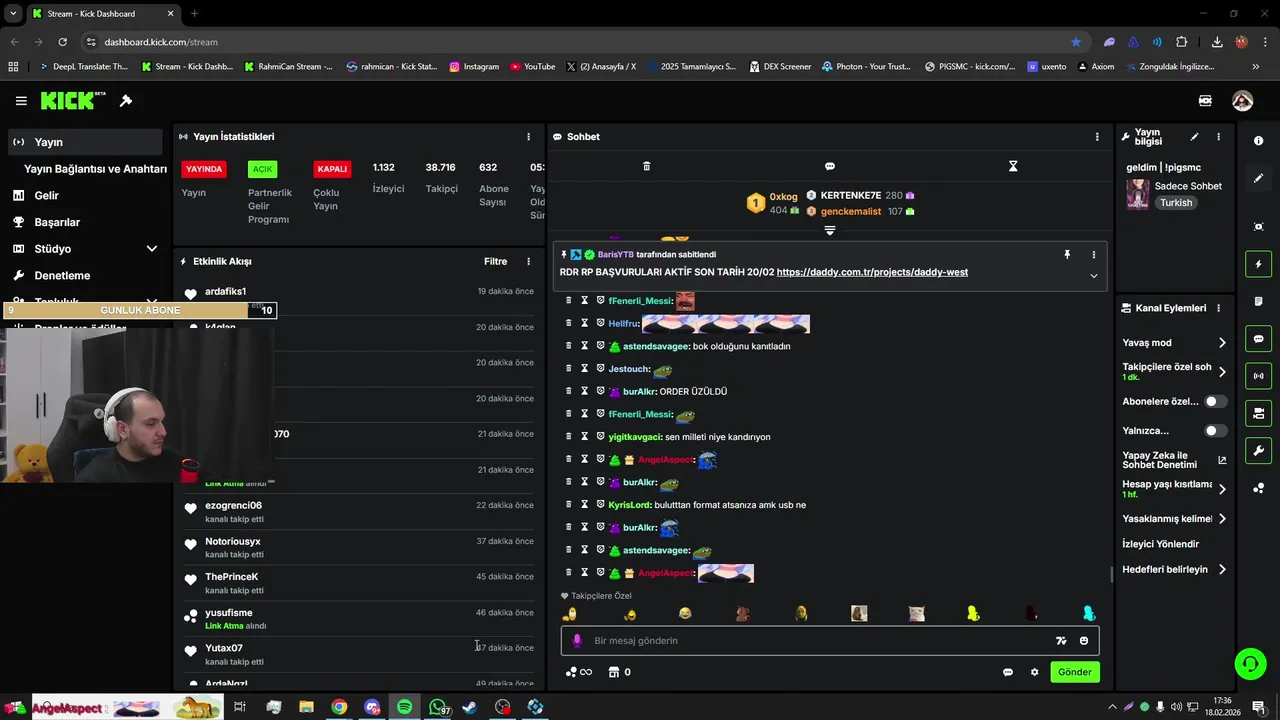
Task: Toggle the Yalnızca switch
Action: point(1215,431)
